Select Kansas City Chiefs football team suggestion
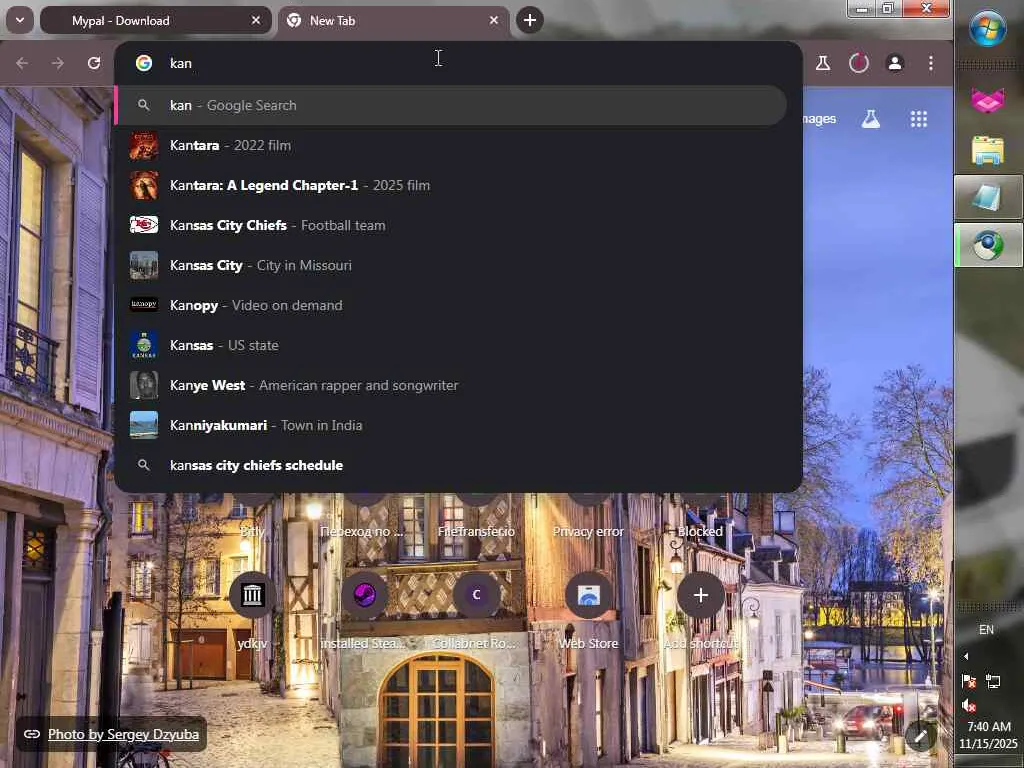 [451, 225]
